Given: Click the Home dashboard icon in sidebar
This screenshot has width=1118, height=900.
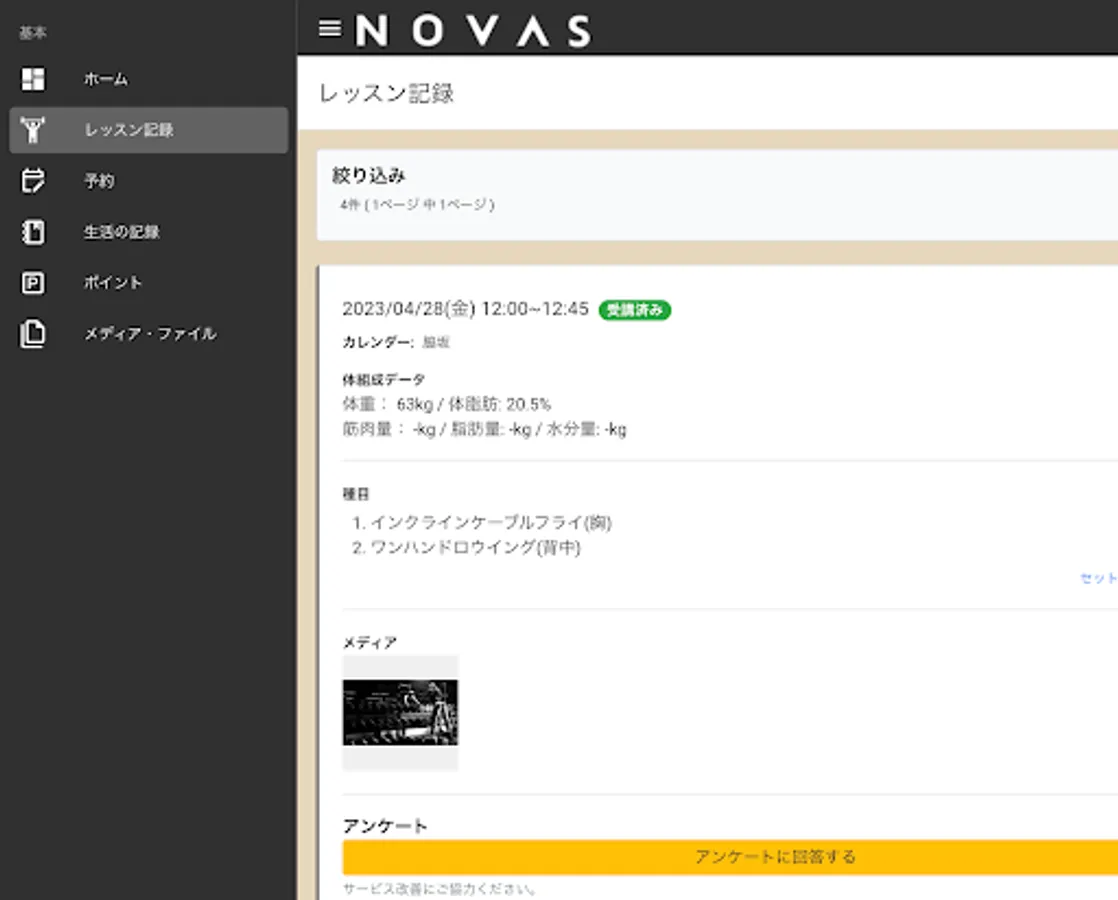Looking at the screenshot, I should pos(33,79).
